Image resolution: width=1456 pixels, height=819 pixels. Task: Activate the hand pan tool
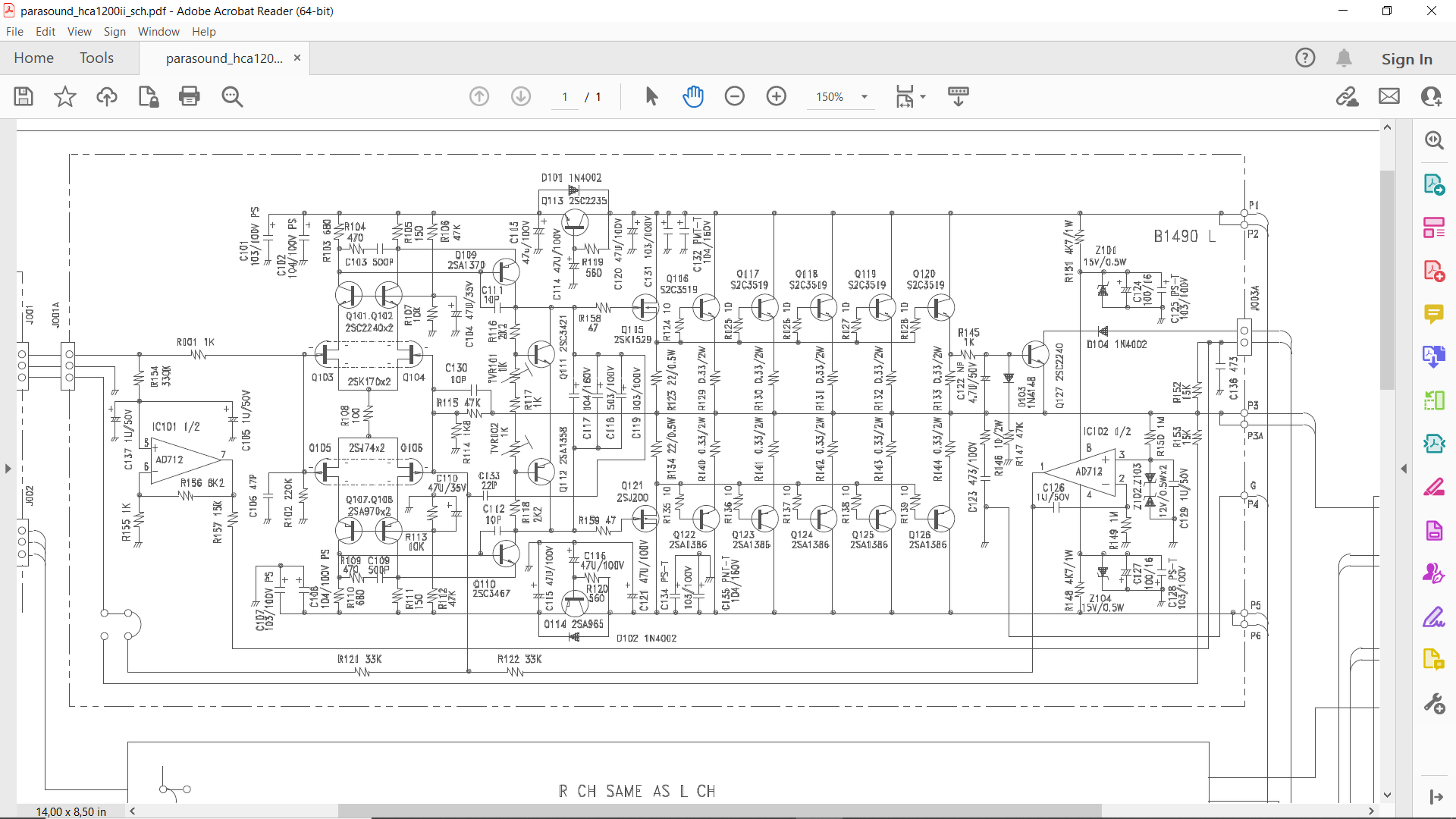693,96
